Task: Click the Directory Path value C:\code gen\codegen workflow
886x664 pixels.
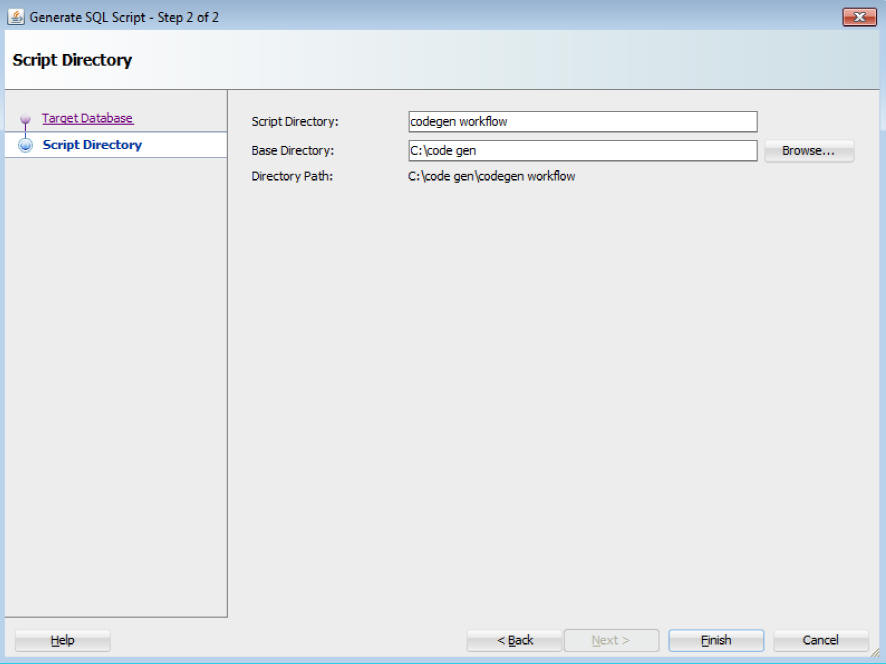Action: coord(492,176)
